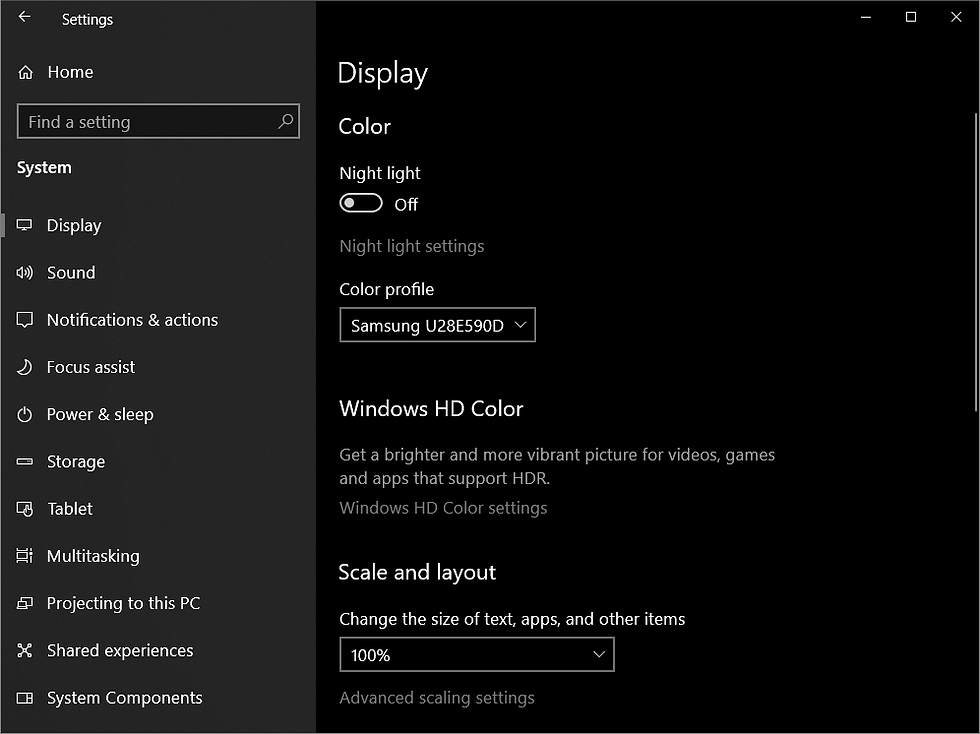Click the Power & sleep icon
Screen dimensions: 980x734
25,414
